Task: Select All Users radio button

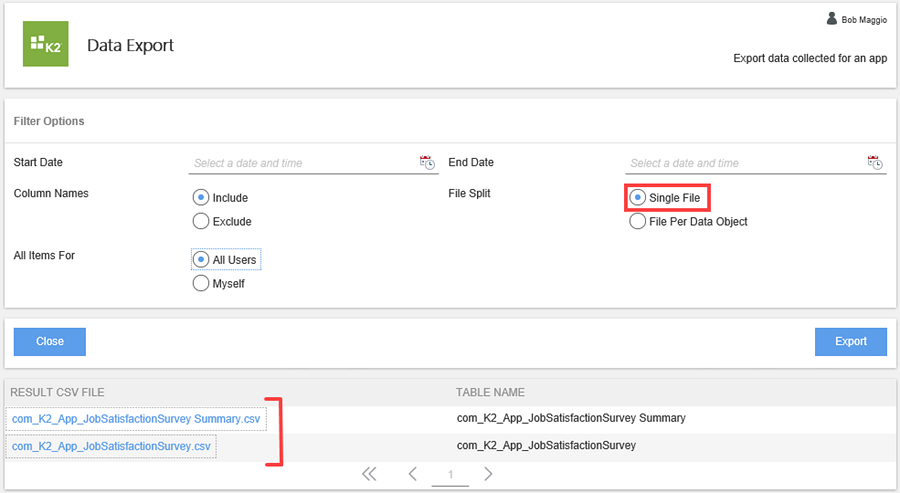Action: click(x=200, y=259)
